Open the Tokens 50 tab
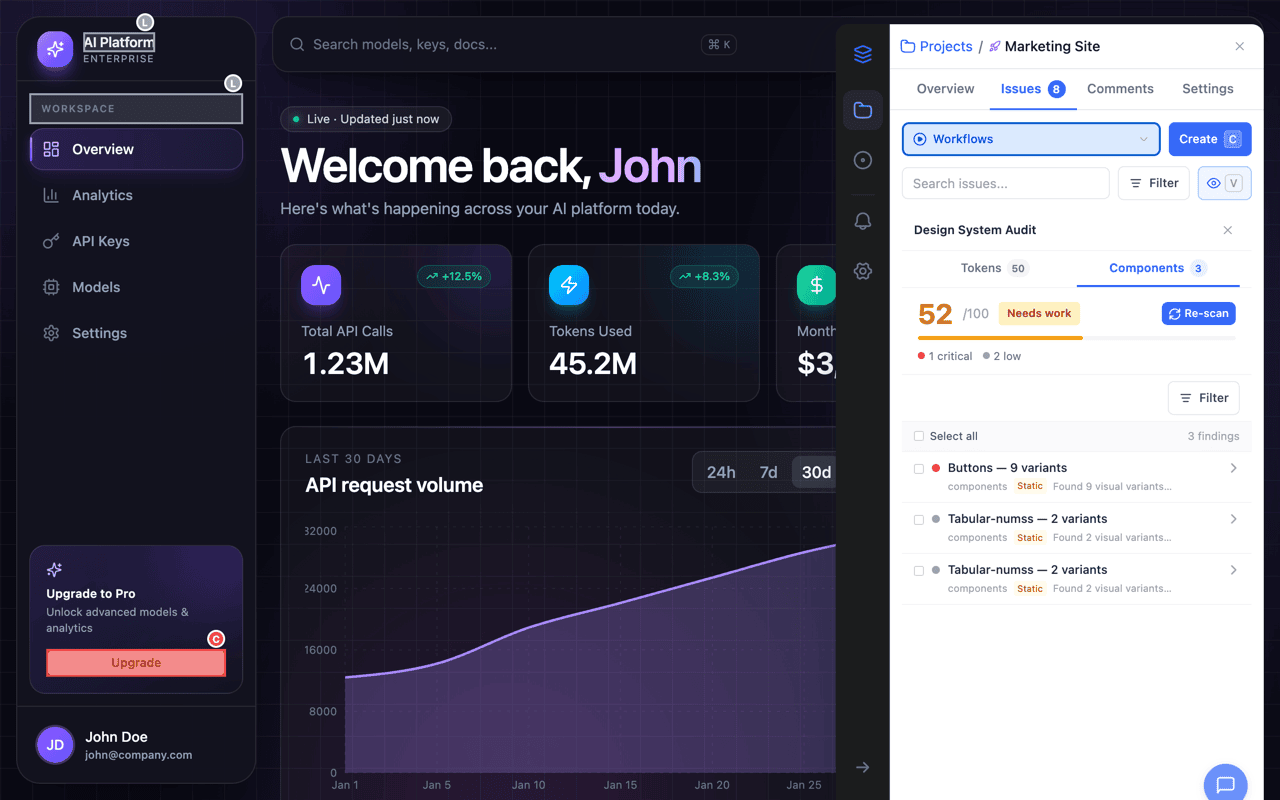1280x800 pixels. tap(994, 268)
